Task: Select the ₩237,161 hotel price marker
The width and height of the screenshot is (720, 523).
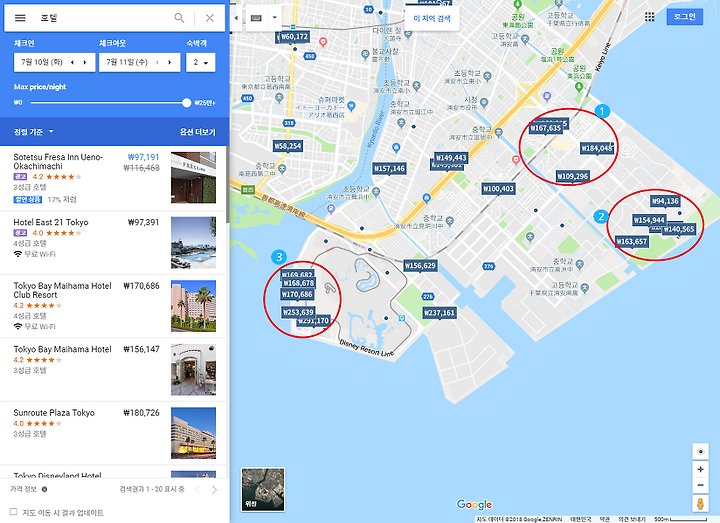Action: pyautogui.click(x=439, y=313)
